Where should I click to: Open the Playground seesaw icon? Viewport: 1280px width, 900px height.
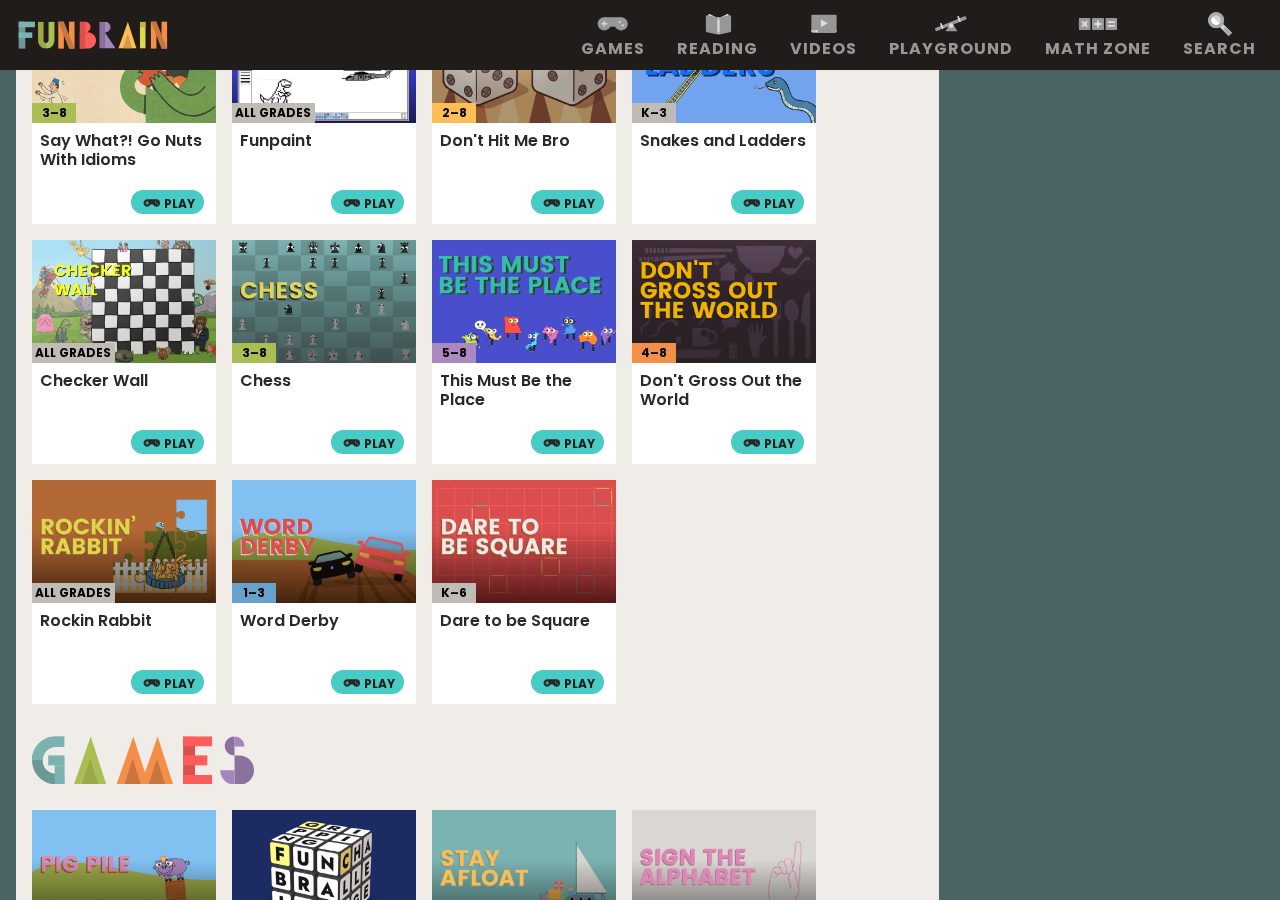950,24
